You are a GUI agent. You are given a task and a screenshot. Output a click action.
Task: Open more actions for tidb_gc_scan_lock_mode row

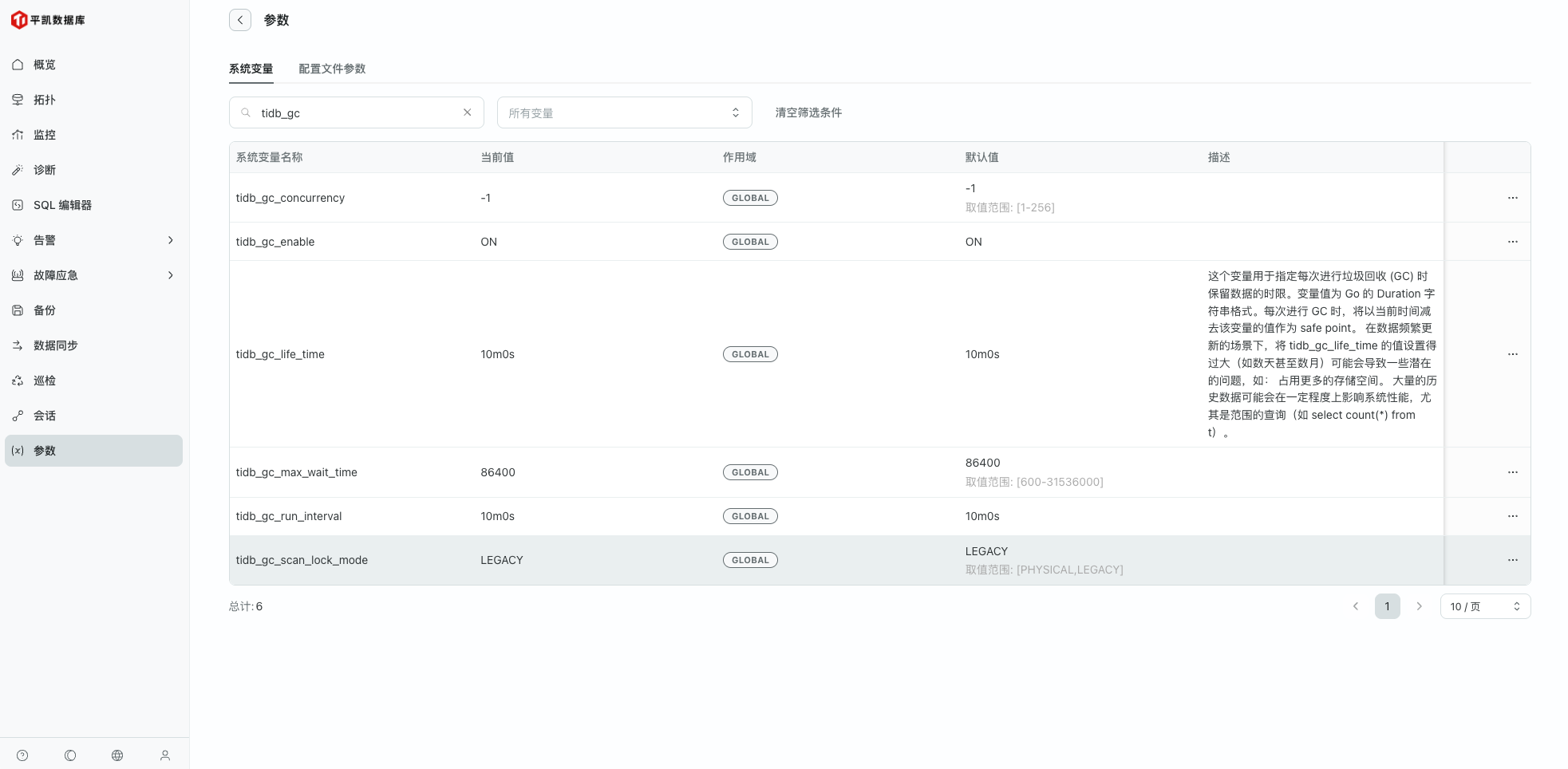[x=1512, y=560]
